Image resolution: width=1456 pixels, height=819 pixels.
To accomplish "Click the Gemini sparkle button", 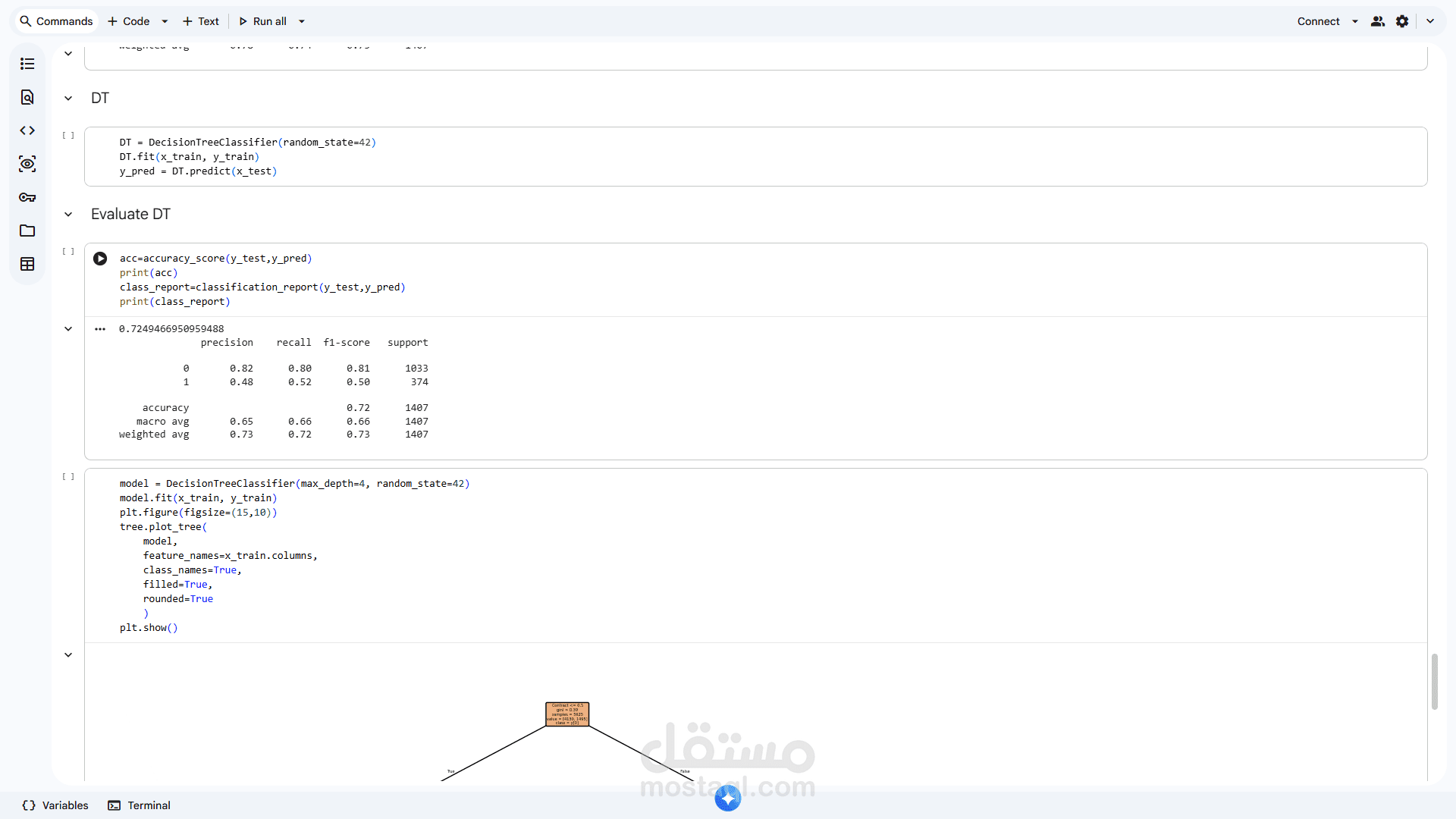I will click(x=727, y=798).
